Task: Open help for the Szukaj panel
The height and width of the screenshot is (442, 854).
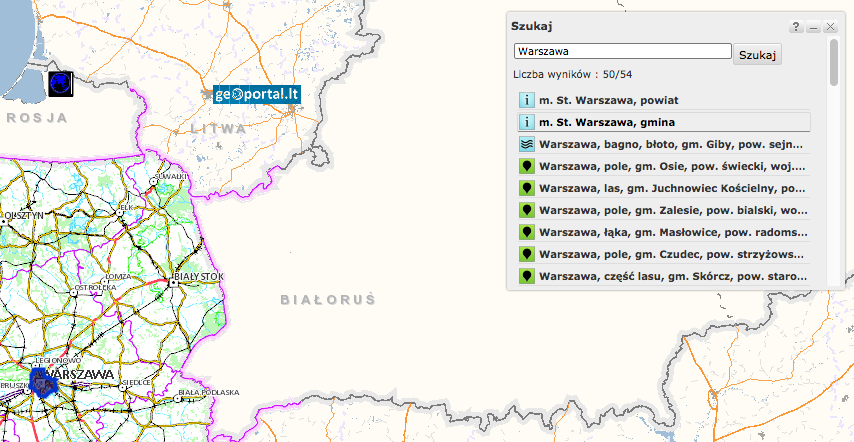Action: [x=796, y=27]
